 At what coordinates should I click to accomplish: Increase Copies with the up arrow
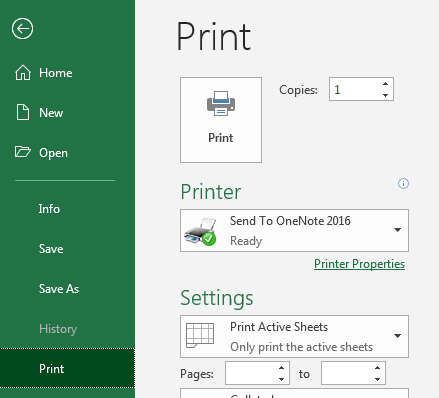386,84
